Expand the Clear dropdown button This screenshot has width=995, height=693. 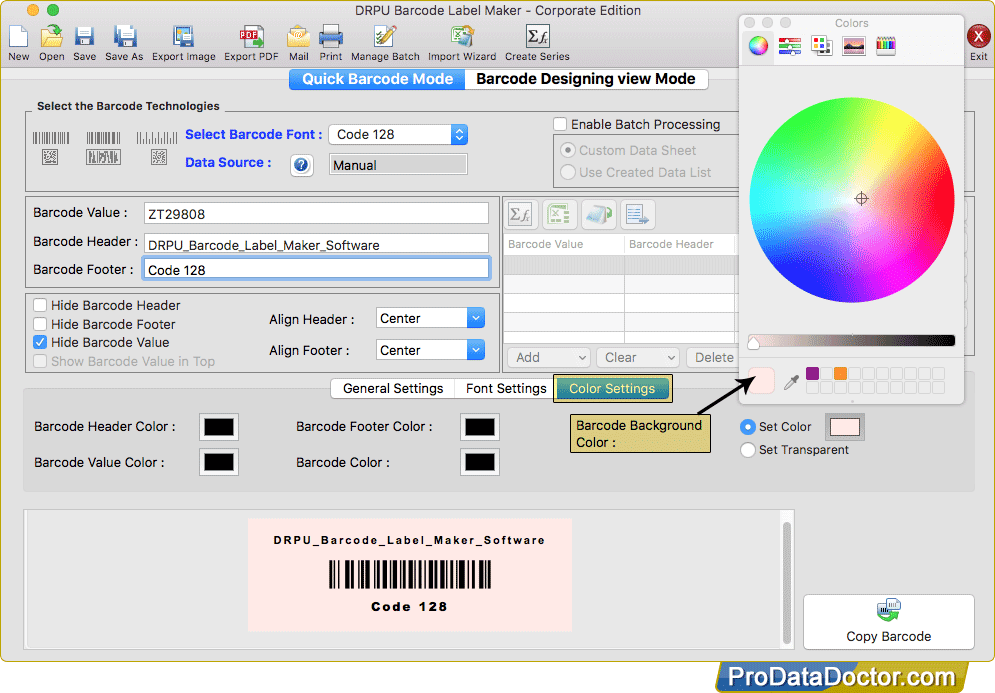tap(638, 357)
